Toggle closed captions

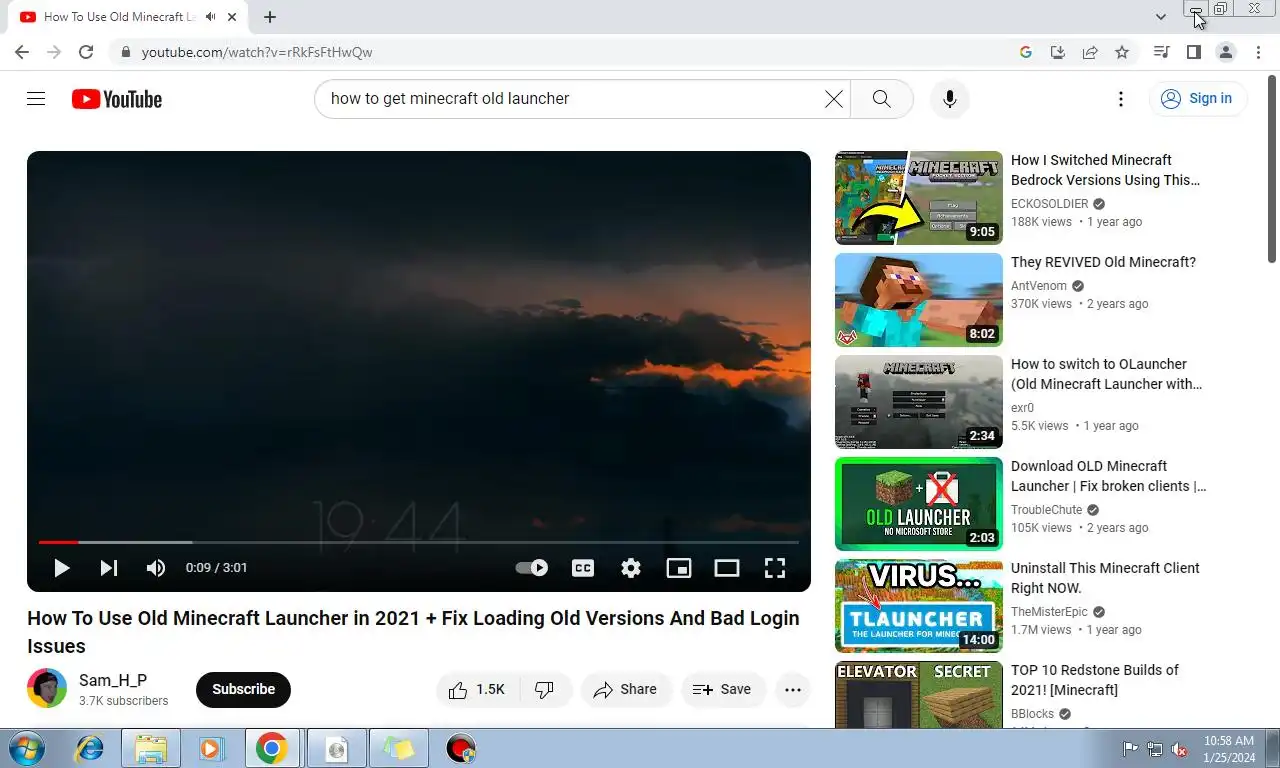click(x=583, y=568)
